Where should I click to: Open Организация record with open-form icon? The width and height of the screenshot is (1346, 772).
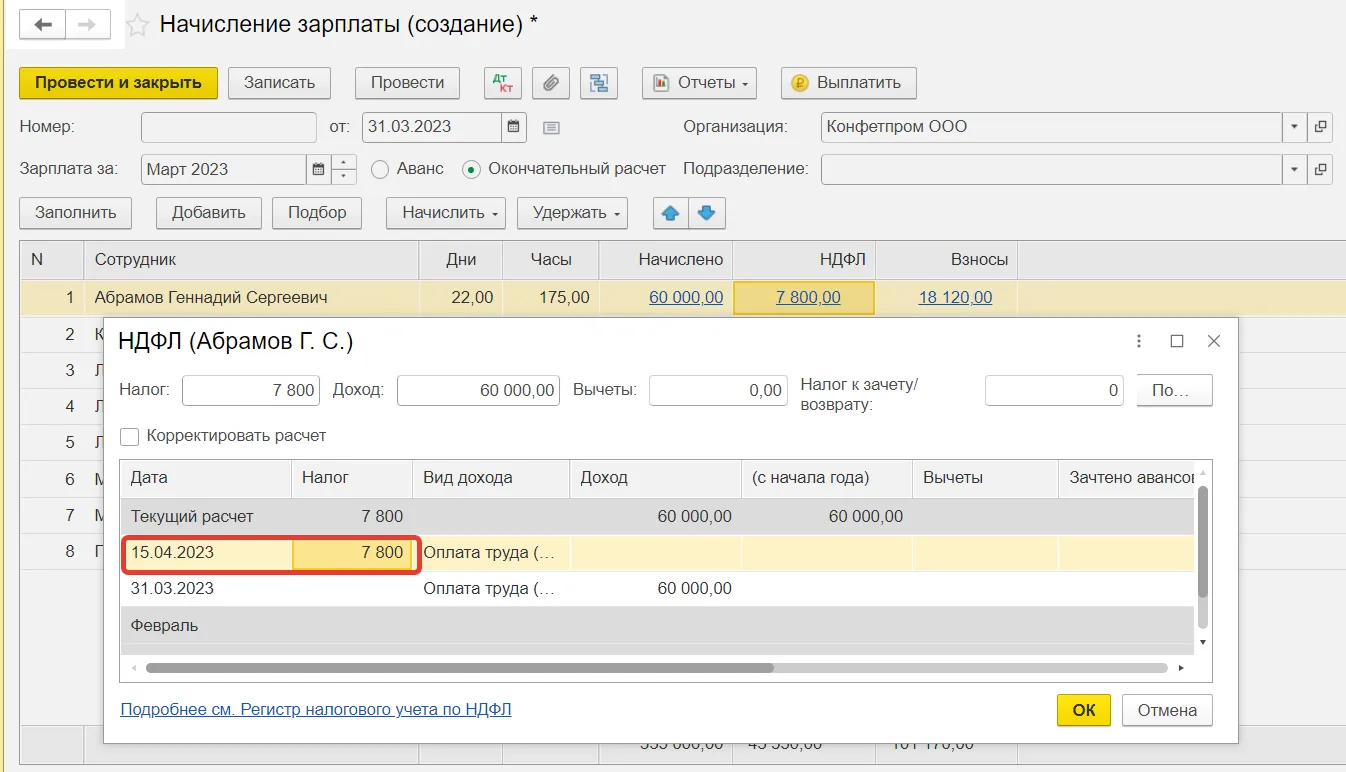(x=1321, y=127)
